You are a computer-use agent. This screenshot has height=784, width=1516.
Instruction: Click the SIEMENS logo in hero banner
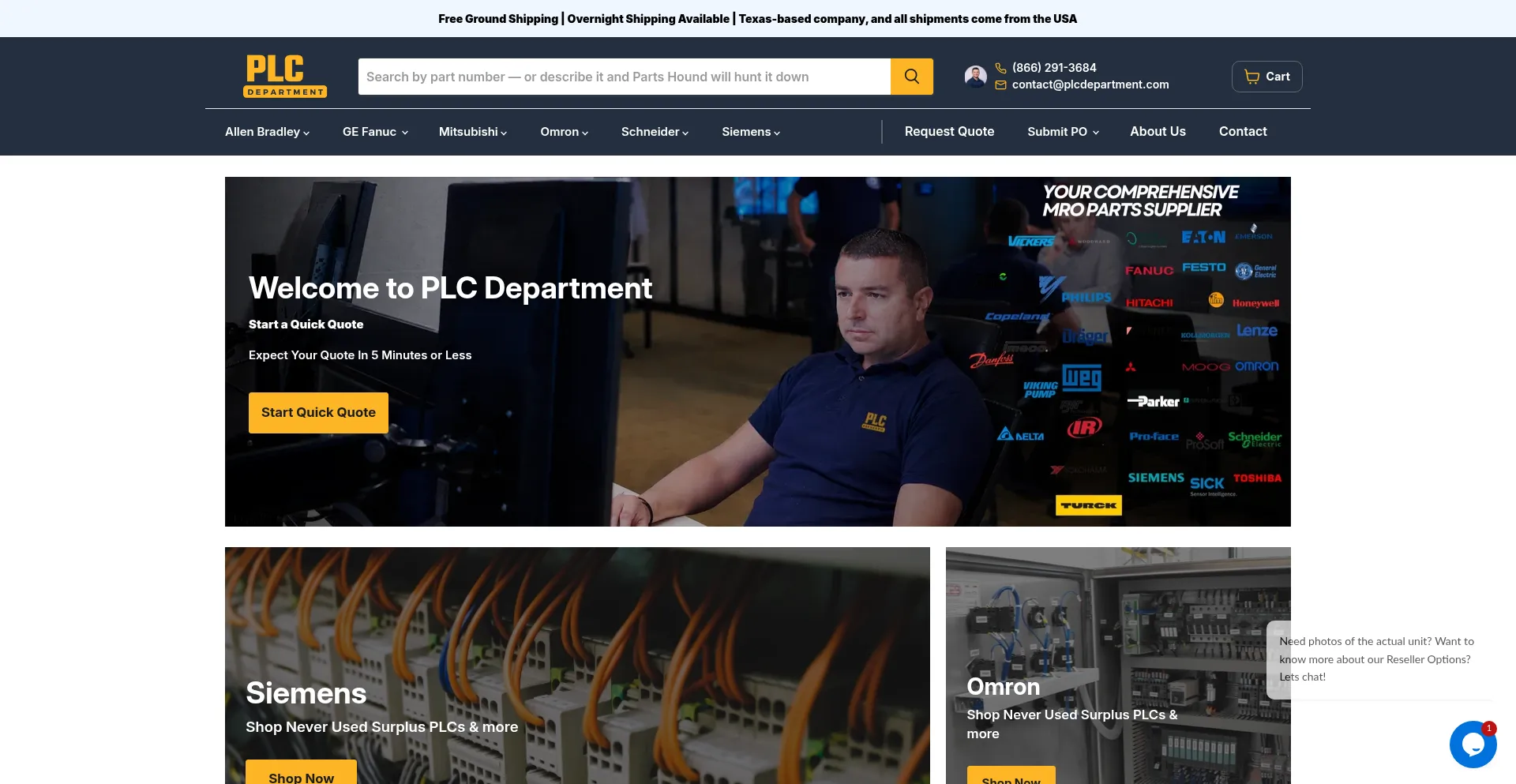point(1155,478)
